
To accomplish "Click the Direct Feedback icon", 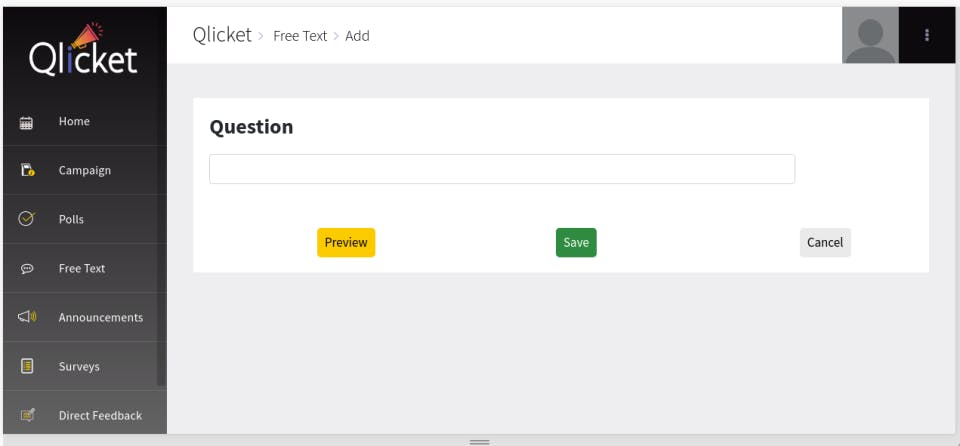I will 27,415.
